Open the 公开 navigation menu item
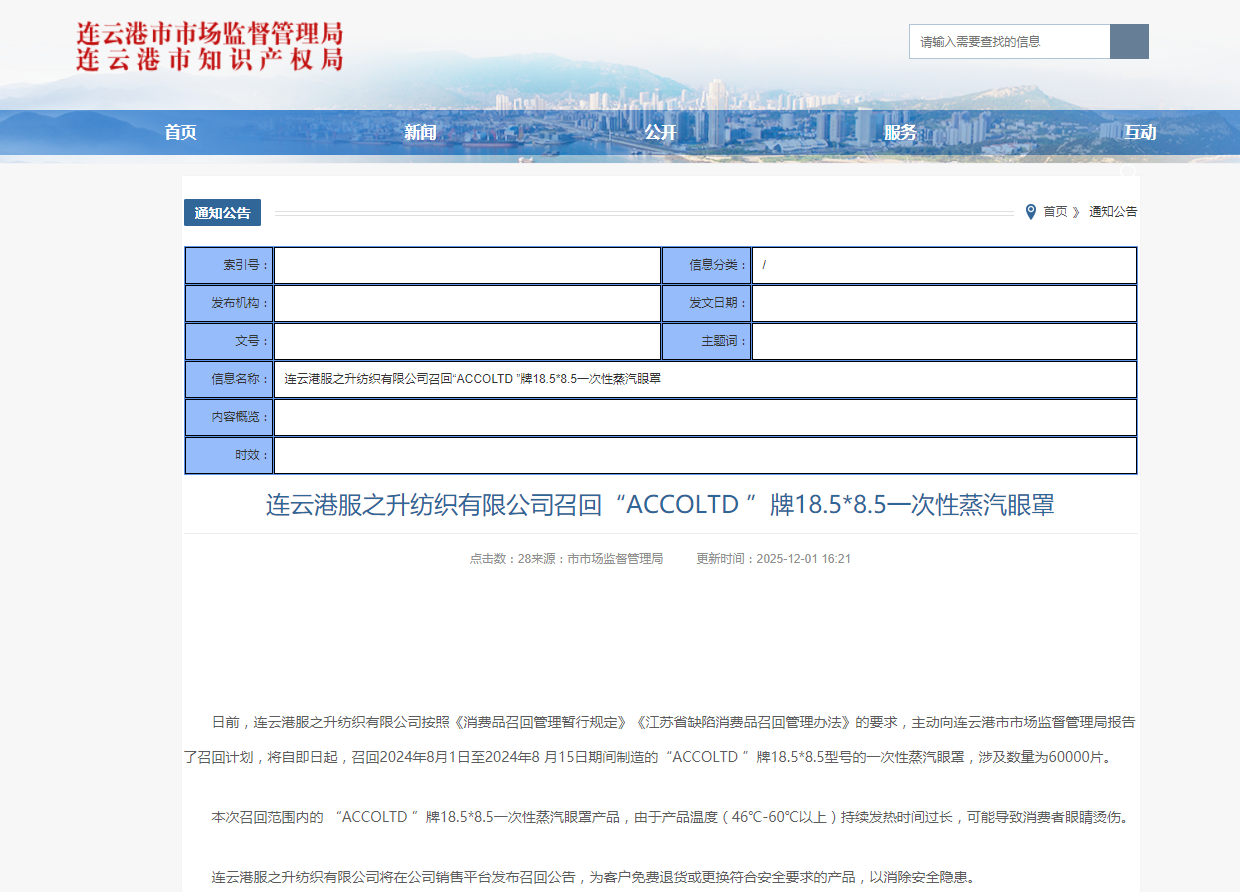 tap(660, 132)
